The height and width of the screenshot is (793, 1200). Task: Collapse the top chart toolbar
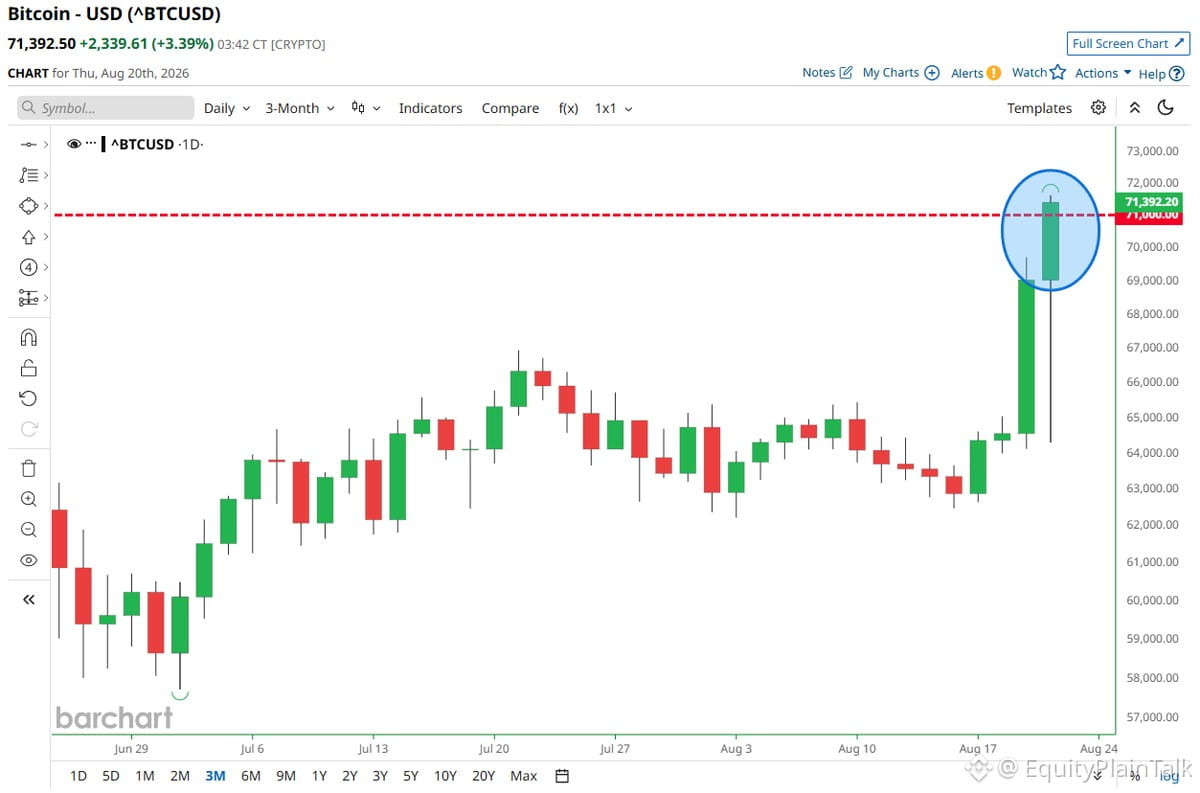coord(1135,108)
